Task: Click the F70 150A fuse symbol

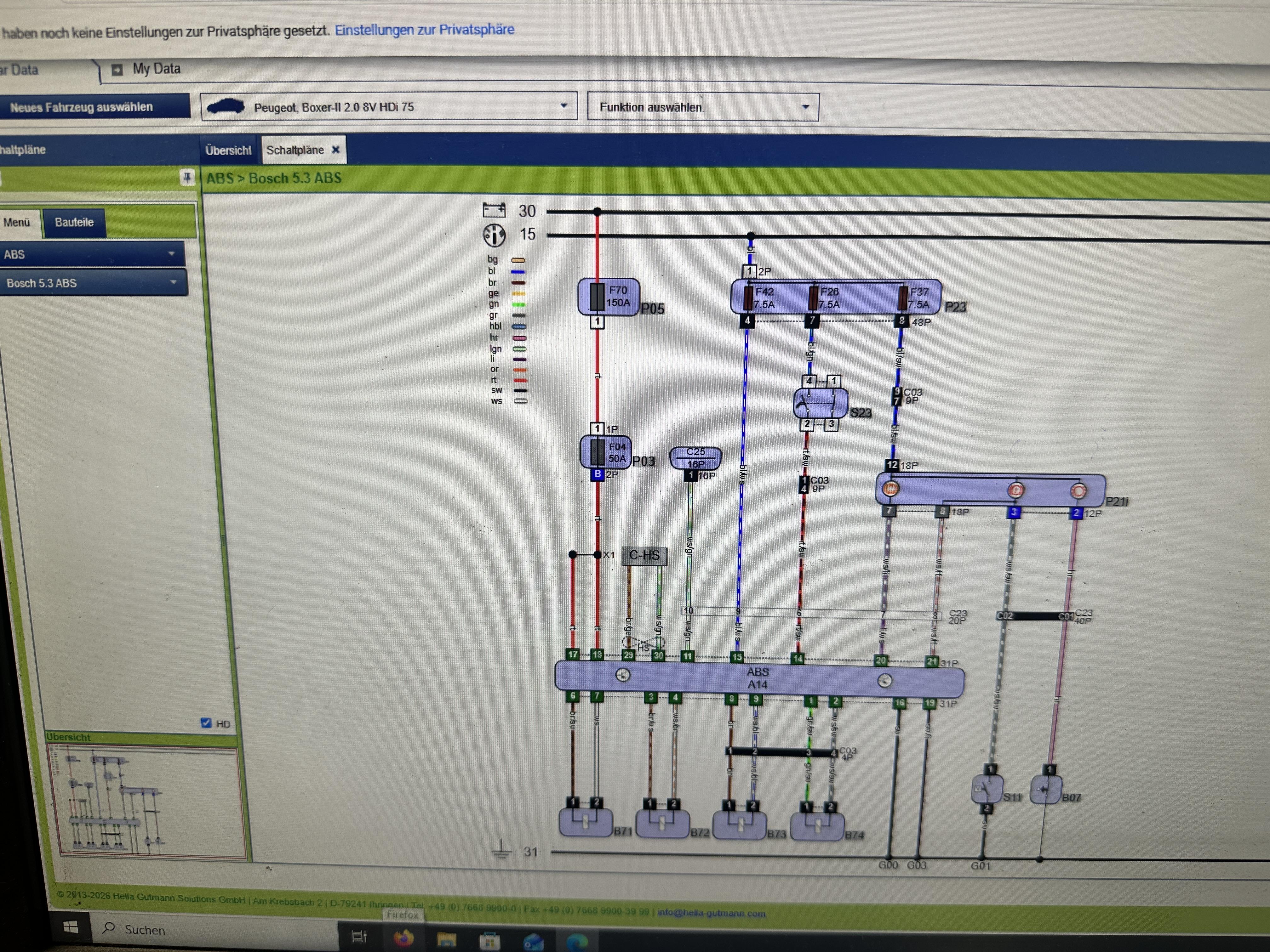Action: click(x=608, y=297)
